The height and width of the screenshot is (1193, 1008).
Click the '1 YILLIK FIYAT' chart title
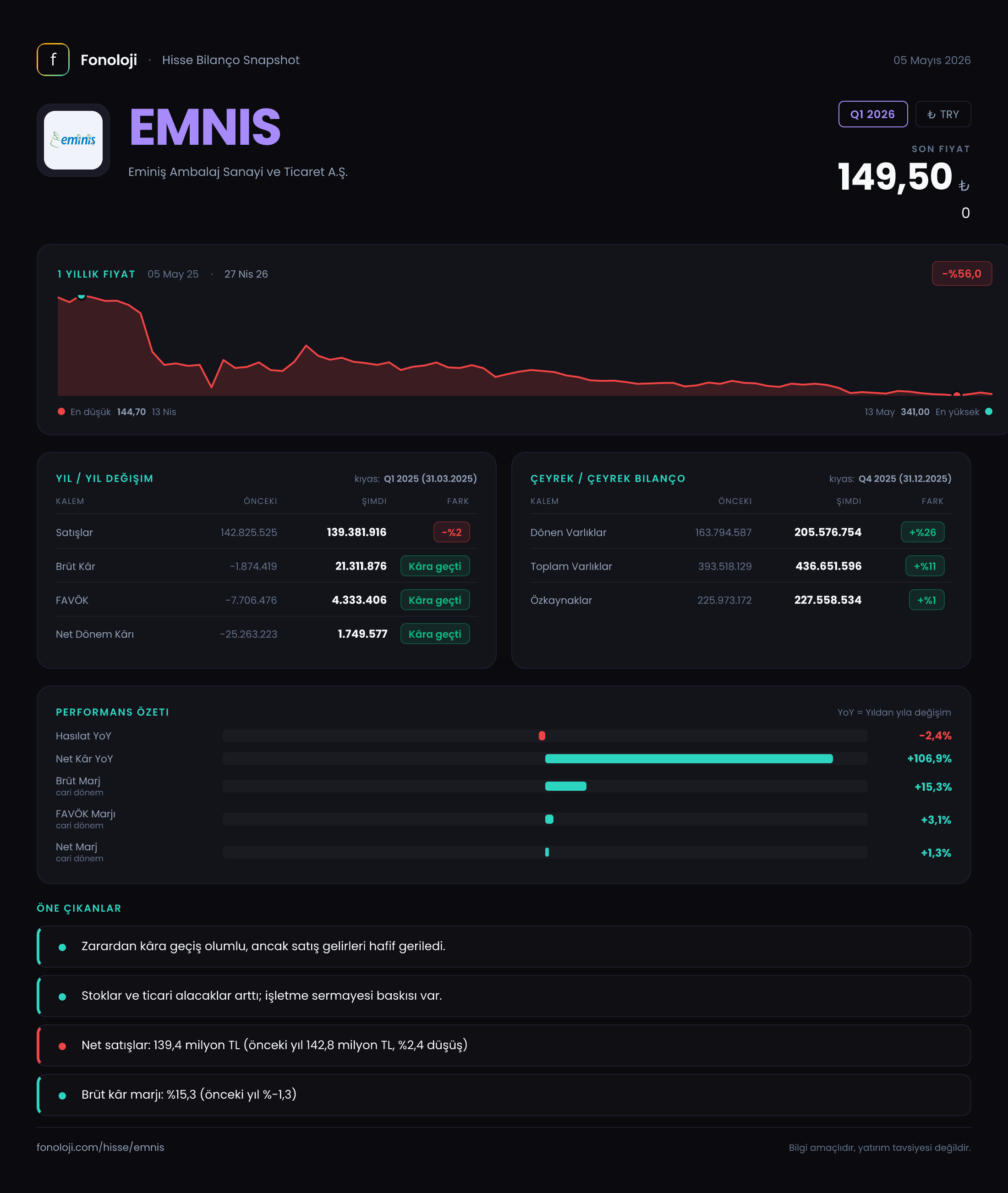coord(96,274)
